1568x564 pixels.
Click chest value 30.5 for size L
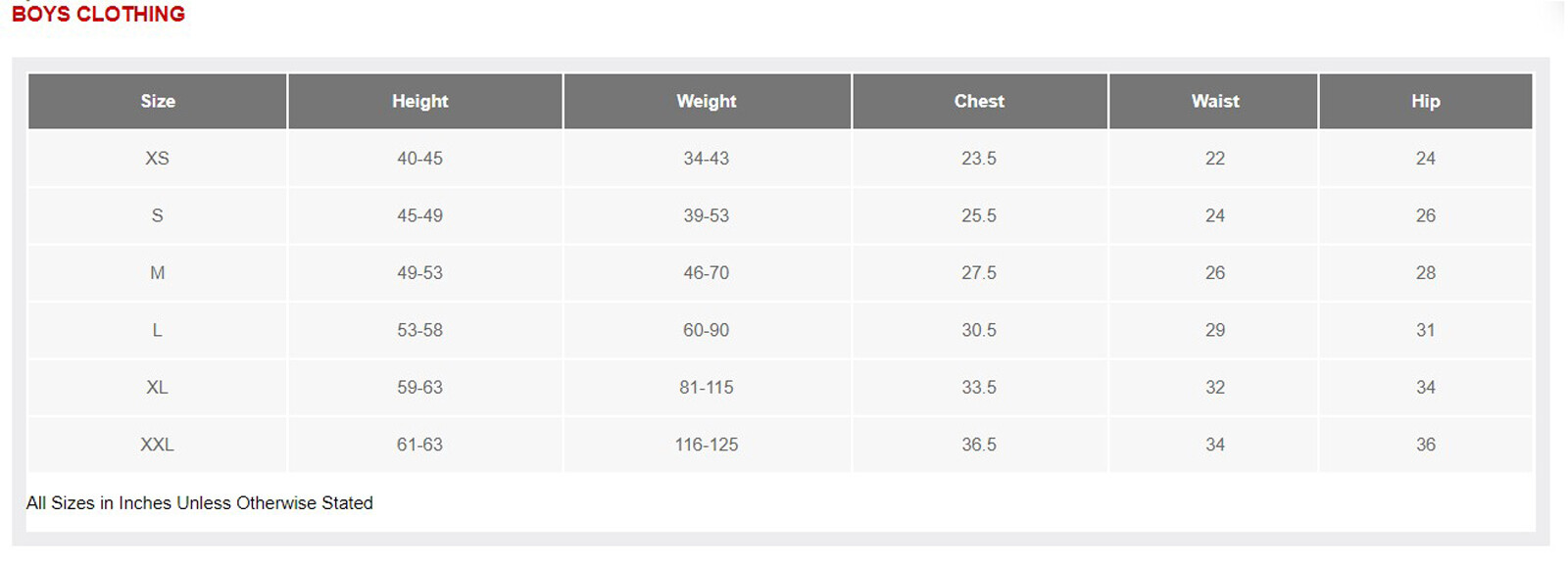click(979, 330)
